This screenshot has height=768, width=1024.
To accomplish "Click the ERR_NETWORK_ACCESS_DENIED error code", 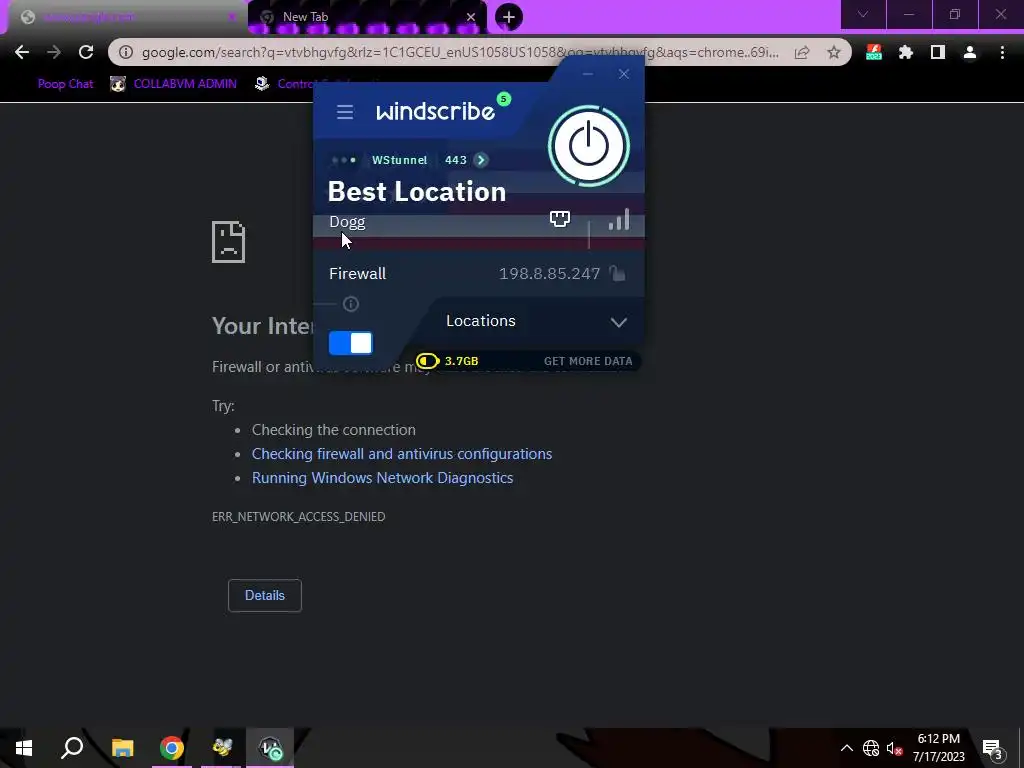I will (x=298, y=517).
